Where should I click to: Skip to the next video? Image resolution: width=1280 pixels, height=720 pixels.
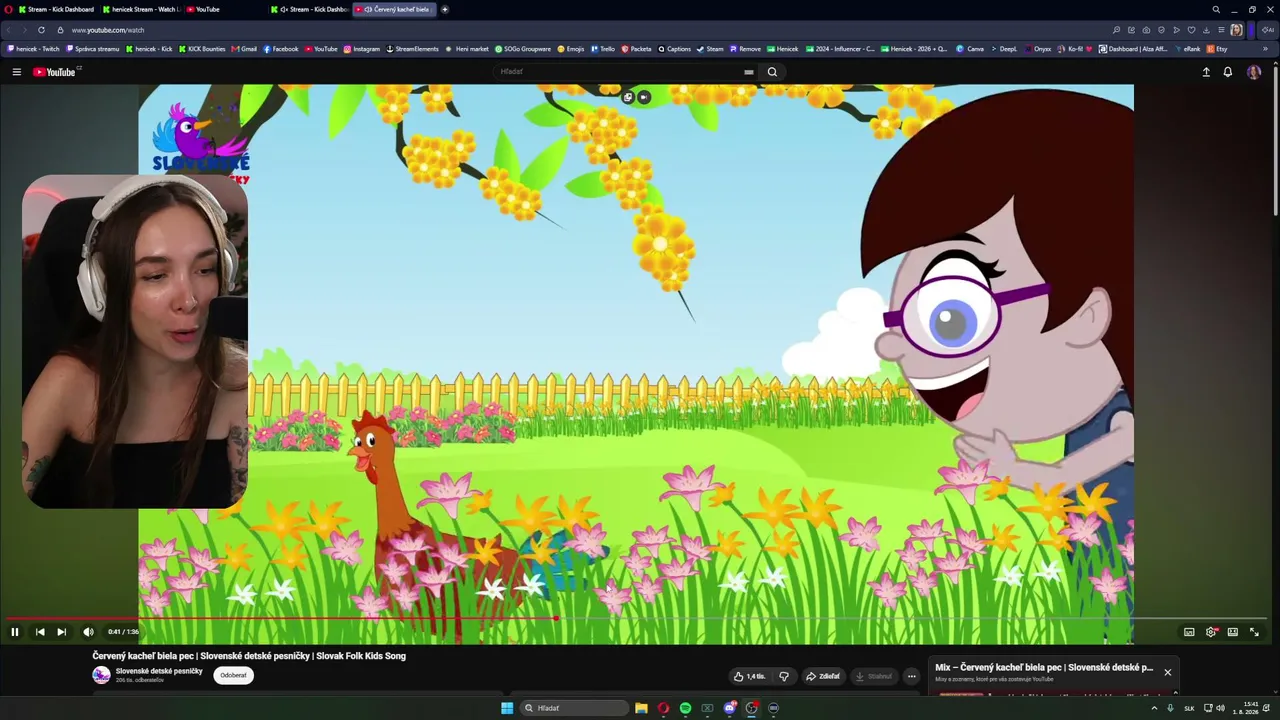coord(62,632)
